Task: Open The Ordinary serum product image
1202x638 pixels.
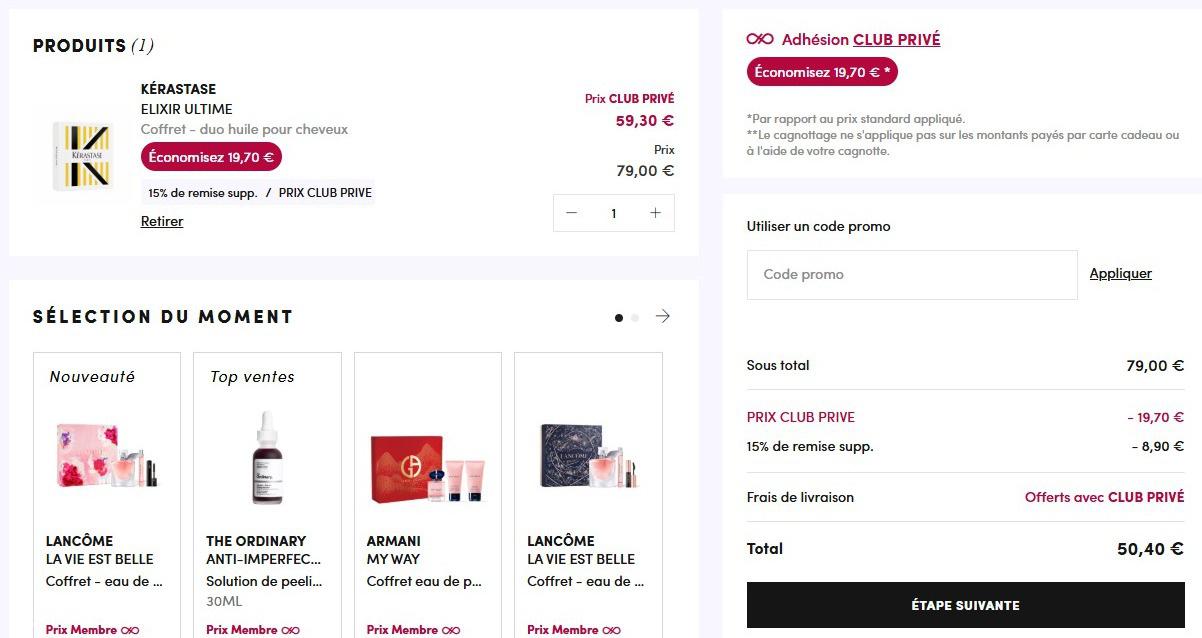Action: [267, 458]
